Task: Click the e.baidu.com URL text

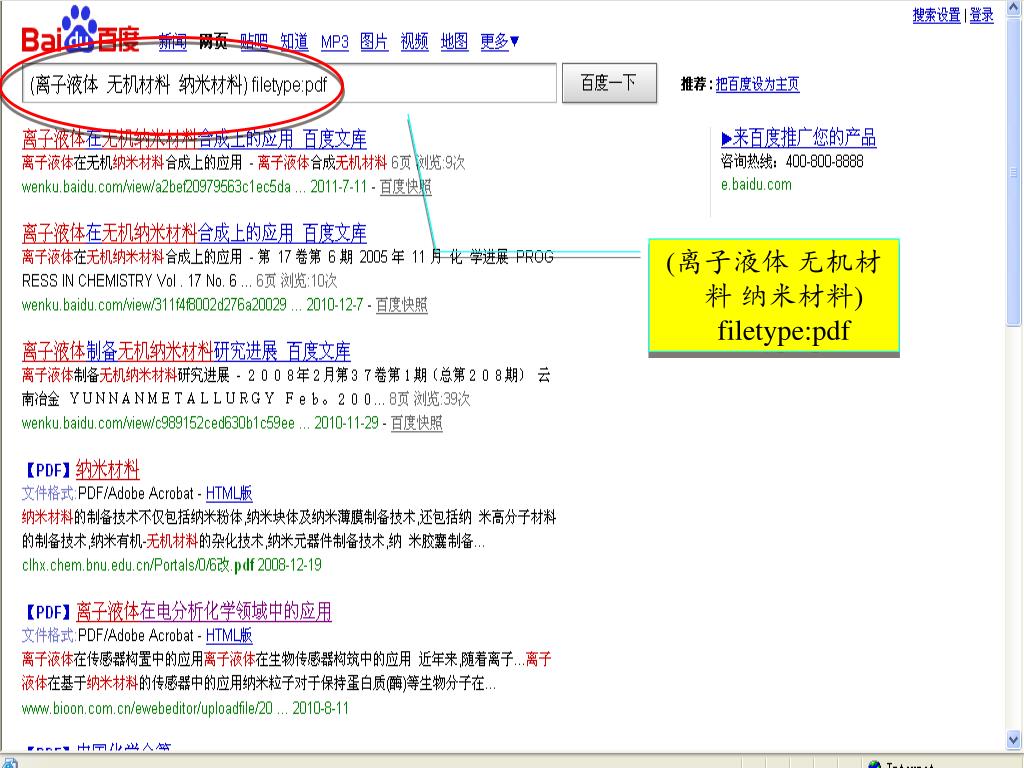Action: pos(756,185)
